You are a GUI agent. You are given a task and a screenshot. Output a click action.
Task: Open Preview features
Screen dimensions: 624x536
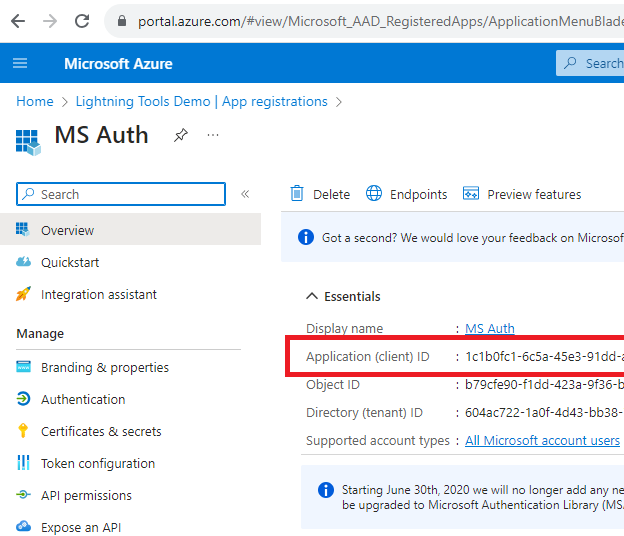(522, 194)
